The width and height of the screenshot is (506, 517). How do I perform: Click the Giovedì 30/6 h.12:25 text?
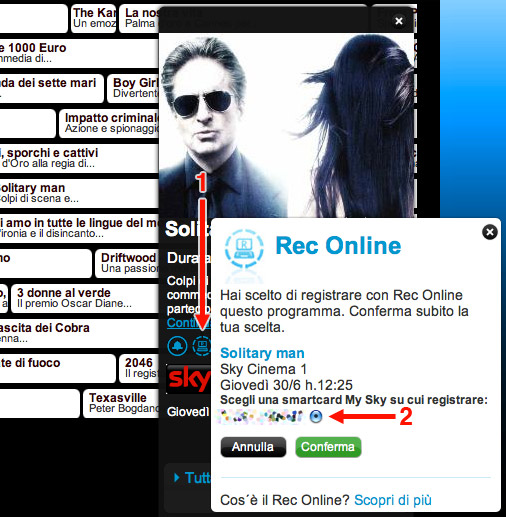click(x=286, y=385)
